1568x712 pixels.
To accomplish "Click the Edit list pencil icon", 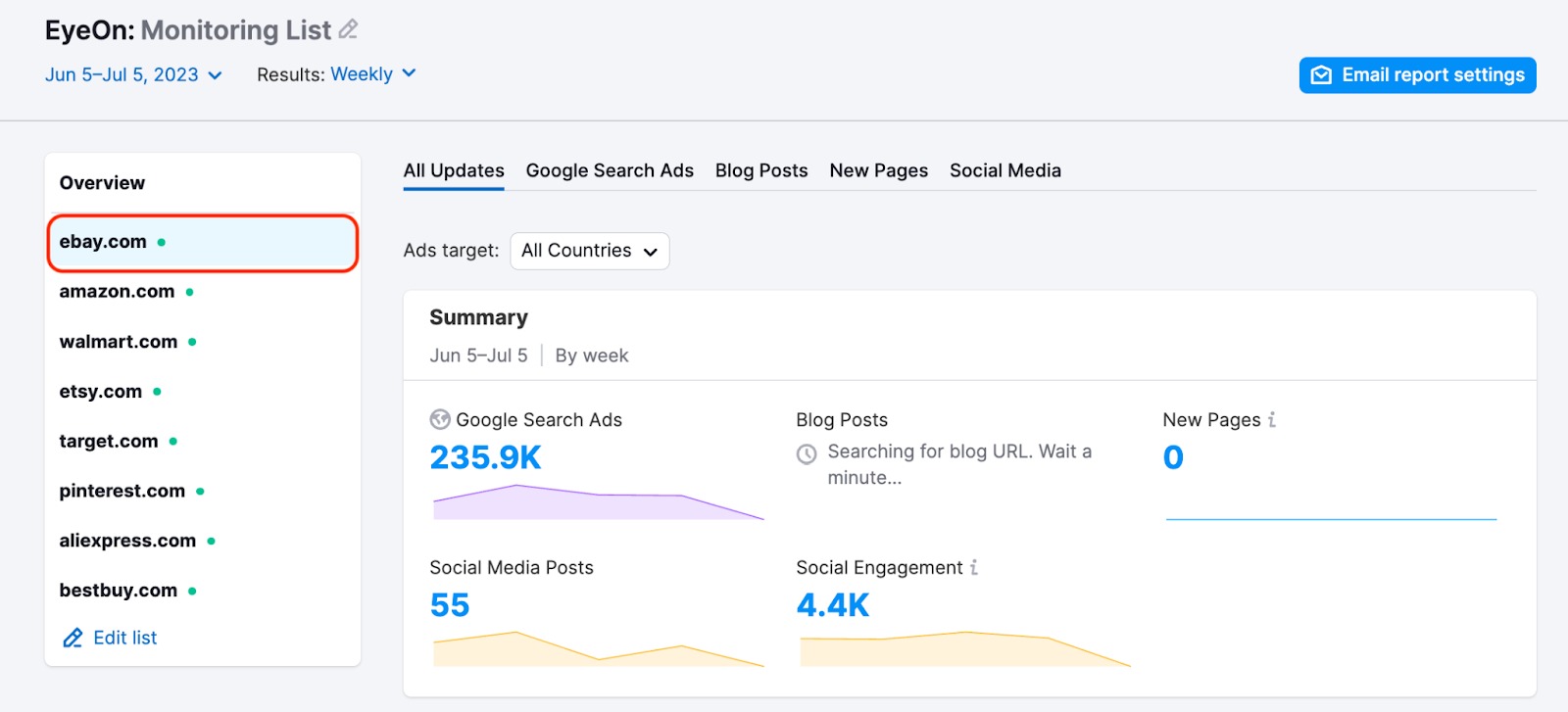I will 73,639.
